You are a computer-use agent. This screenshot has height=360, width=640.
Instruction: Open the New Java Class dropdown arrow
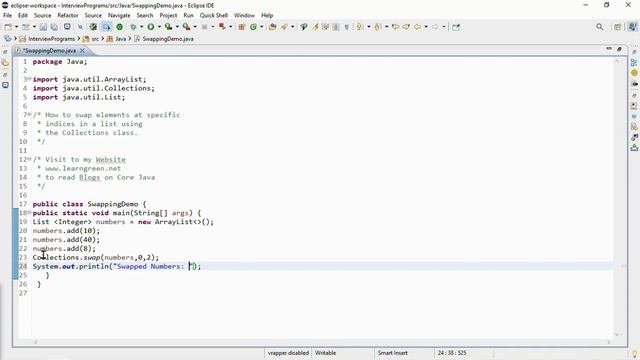262,27
